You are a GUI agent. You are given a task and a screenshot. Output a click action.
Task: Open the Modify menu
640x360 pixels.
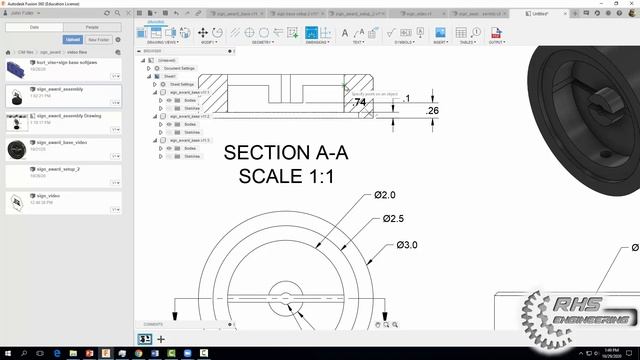coord(209,42)
